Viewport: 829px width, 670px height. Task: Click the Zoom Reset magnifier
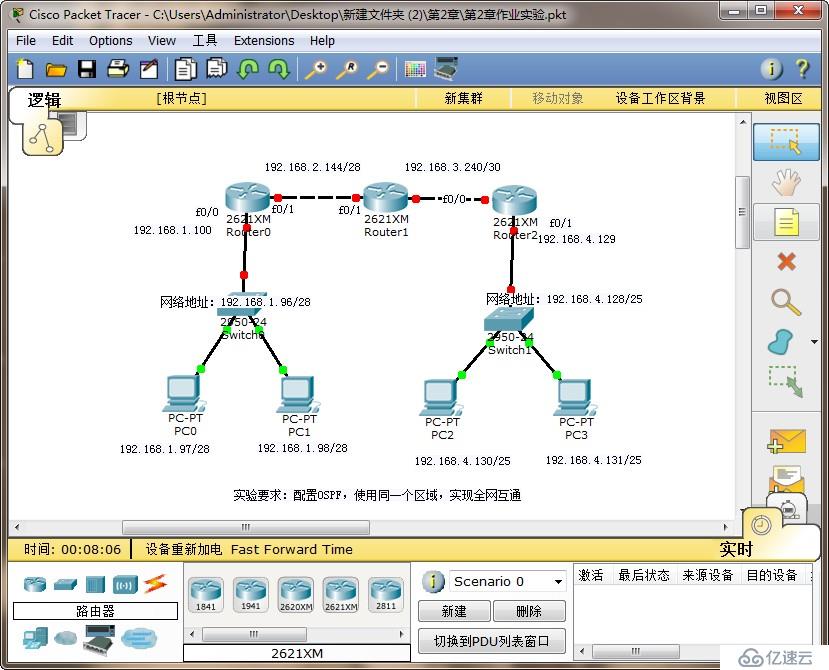(347, 69)
